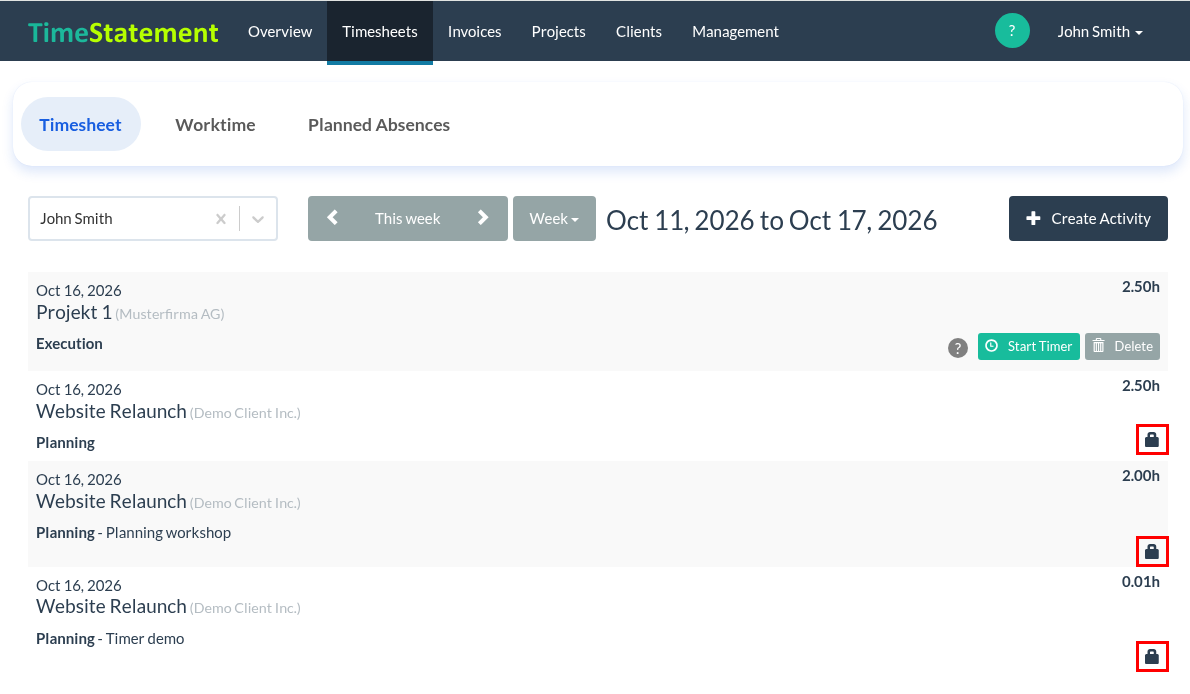Viewport: 1190px width, 694px height.
Task: Delete the Projekt 1 activity
Action: (1122, 346)
